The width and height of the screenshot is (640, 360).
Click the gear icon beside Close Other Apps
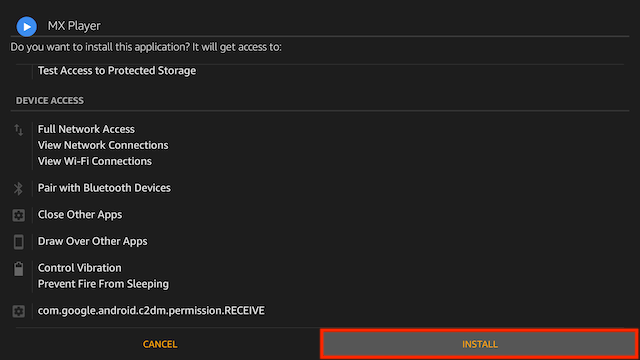point(18,215)
